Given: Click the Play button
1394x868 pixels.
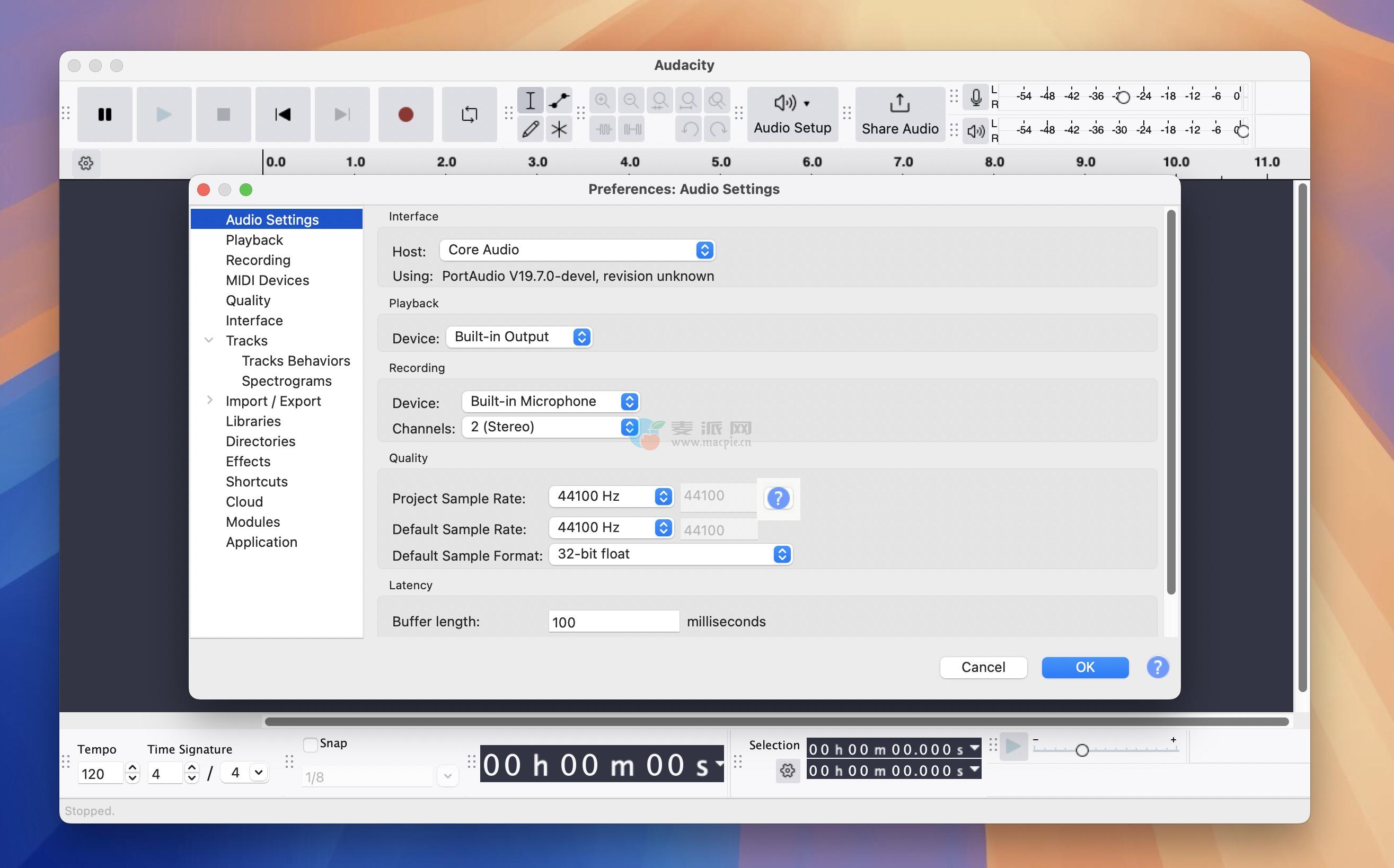Looking at the screenshot, I should 164,114.
